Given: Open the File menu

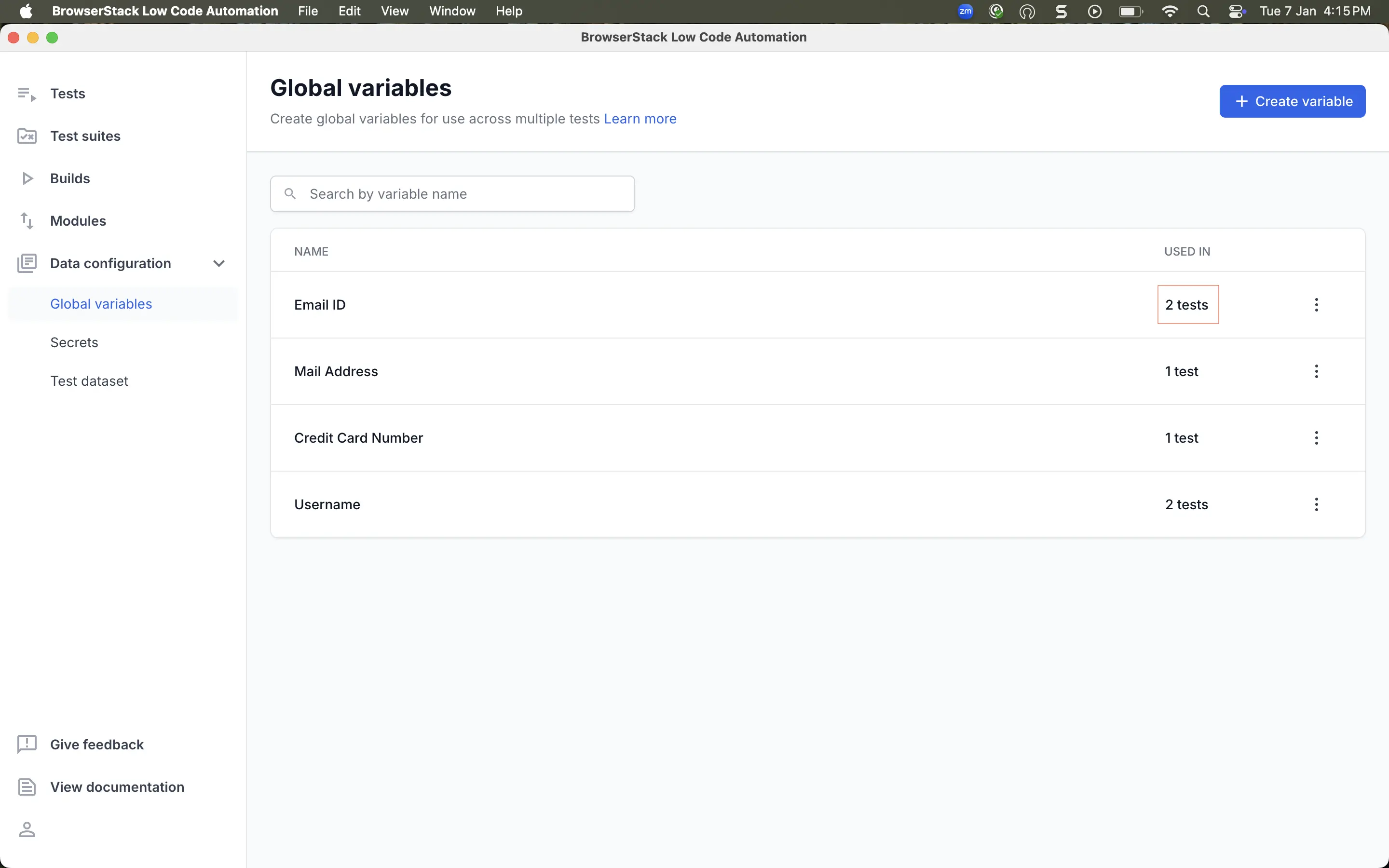Looking at the screenshot, I should pyautogui.click(x=308, y=11).
